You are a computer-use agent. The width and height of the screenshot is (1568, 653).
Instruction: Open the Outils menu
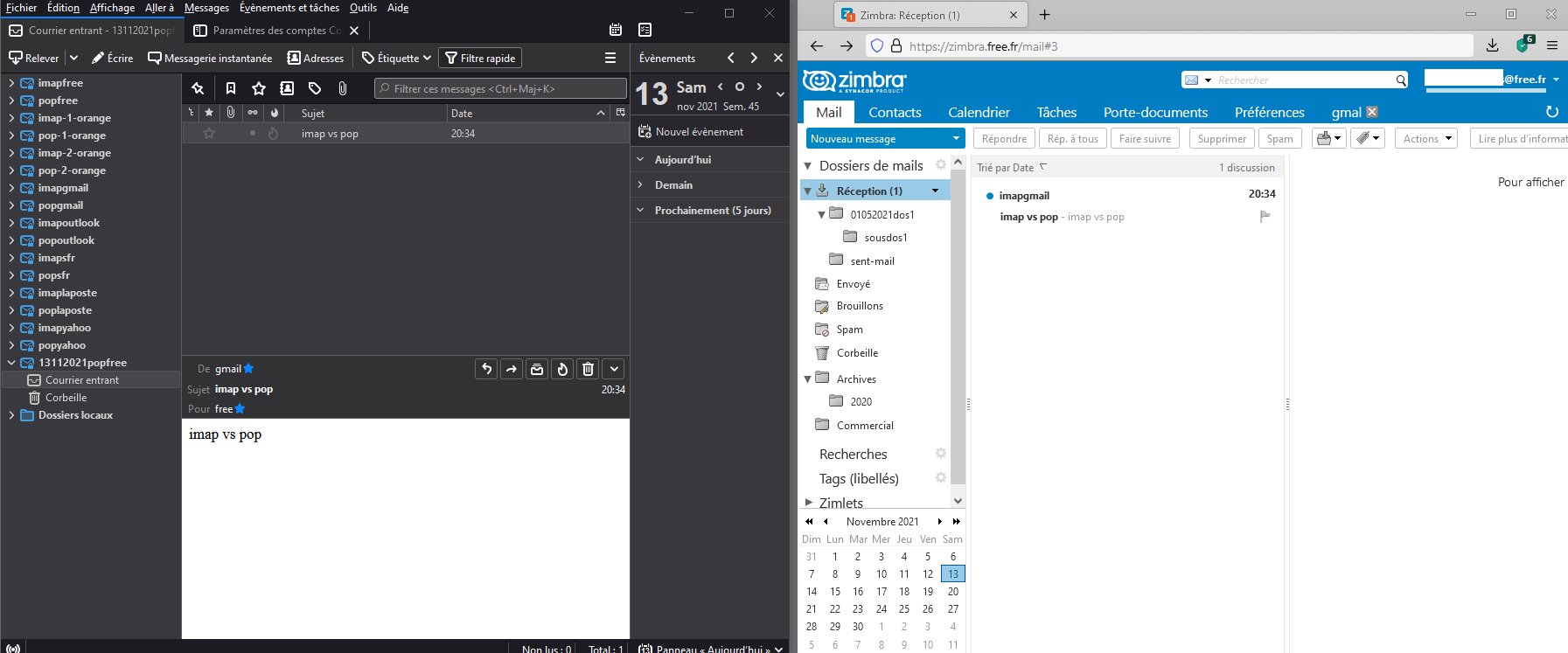tap(363, 8)
